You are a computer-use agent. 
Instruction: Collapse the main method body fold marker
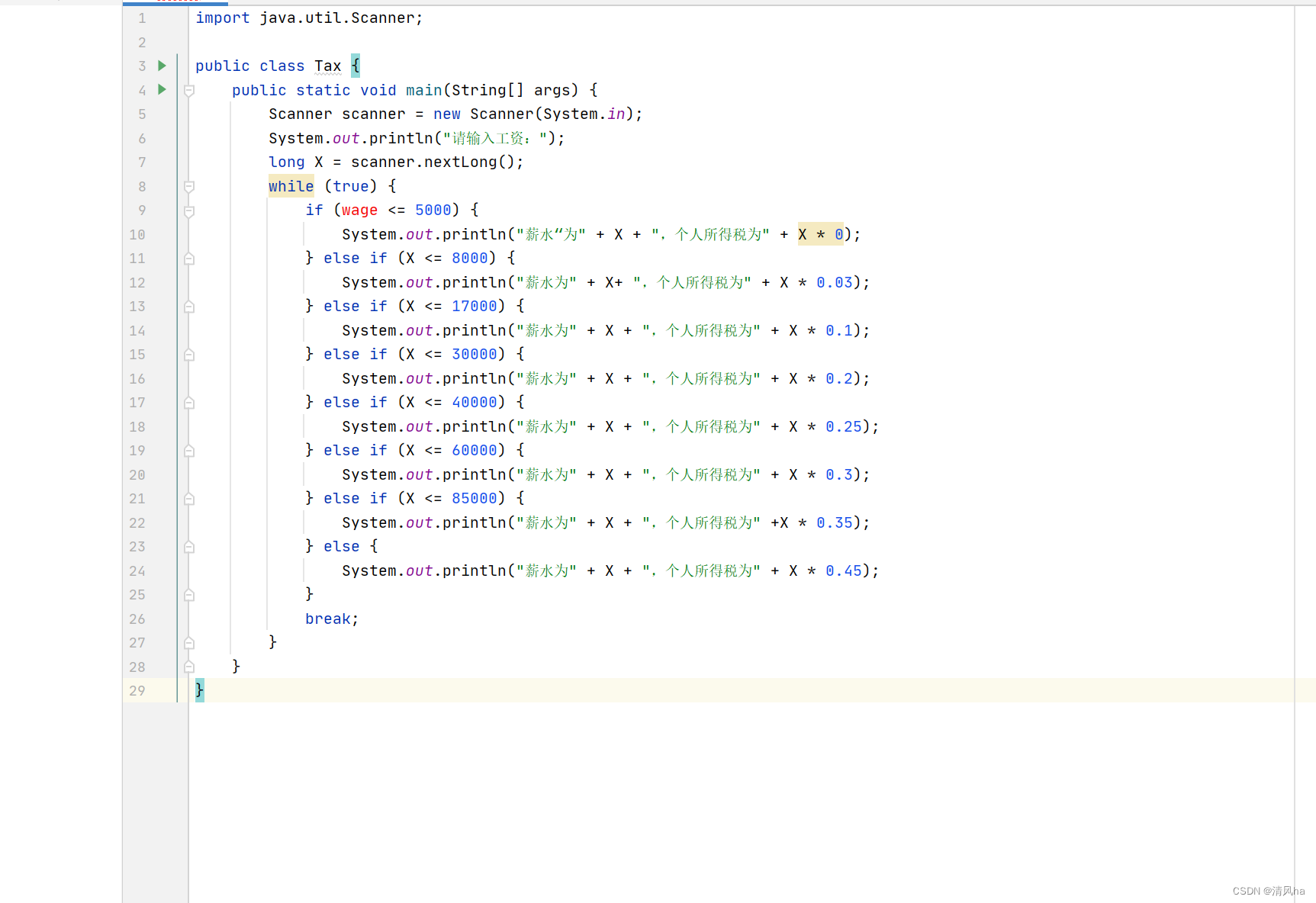(x=188, y=90)
